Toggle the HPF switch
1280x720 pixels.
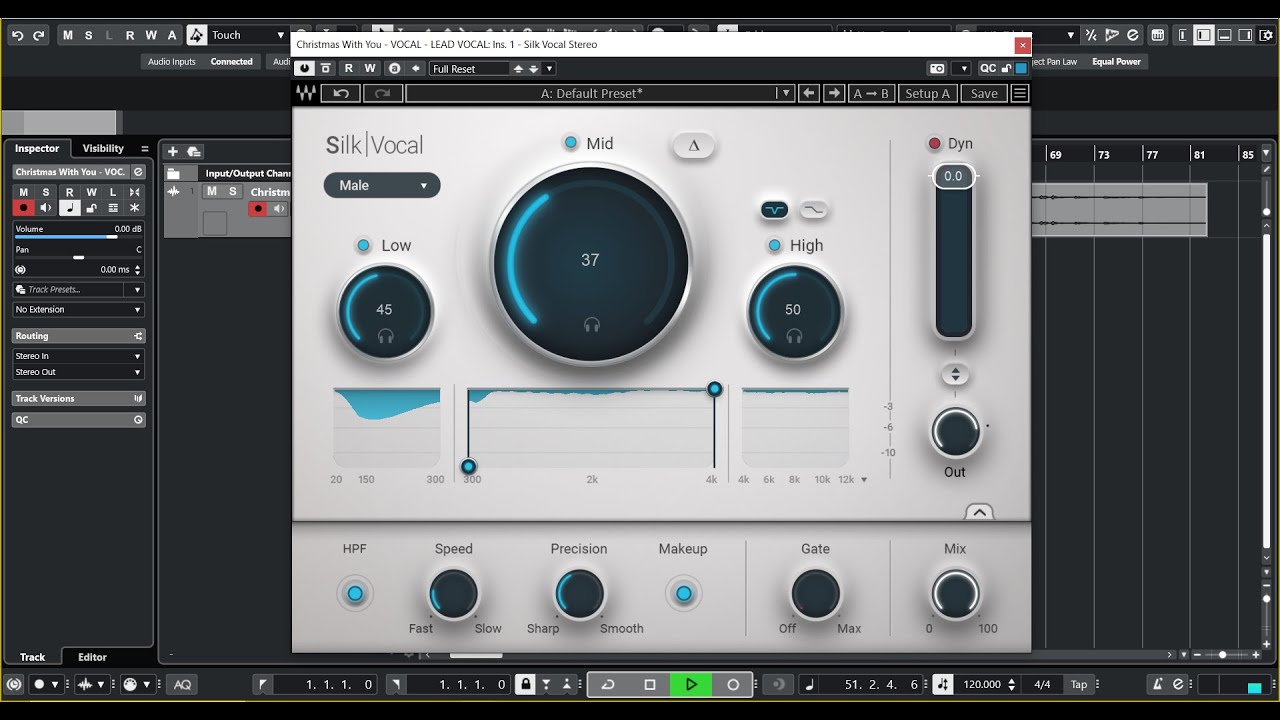pyautogui.click(x=354, y=594)
